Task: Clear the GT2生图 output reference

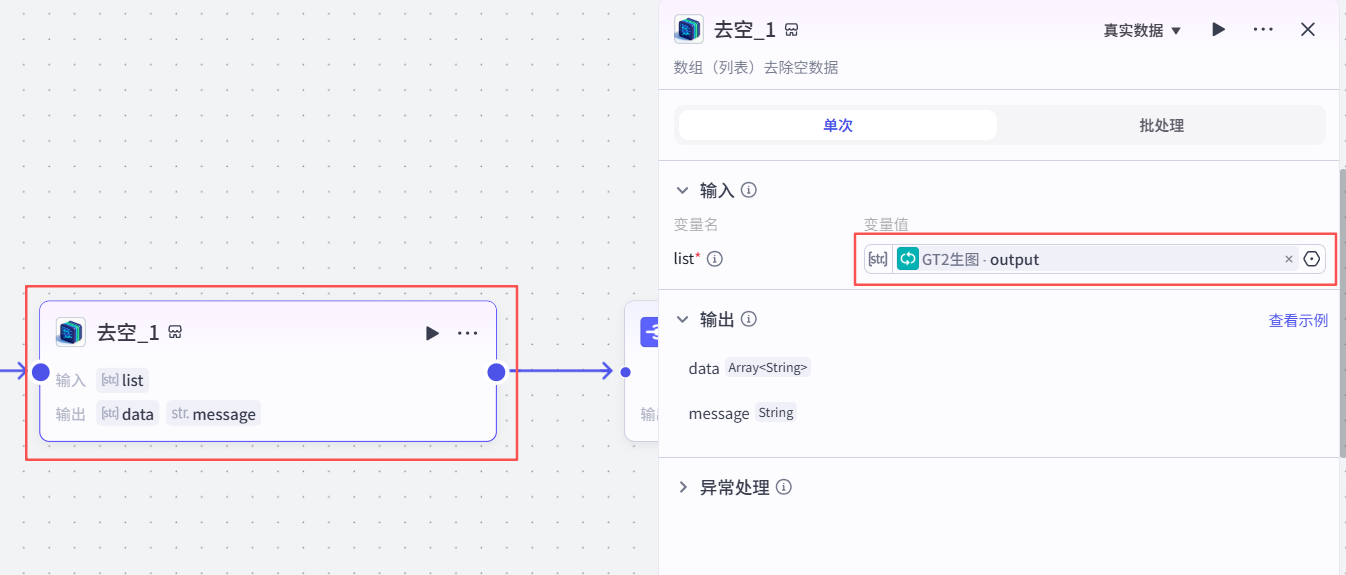Action: pyautogui.click(x=1289, y=259)
